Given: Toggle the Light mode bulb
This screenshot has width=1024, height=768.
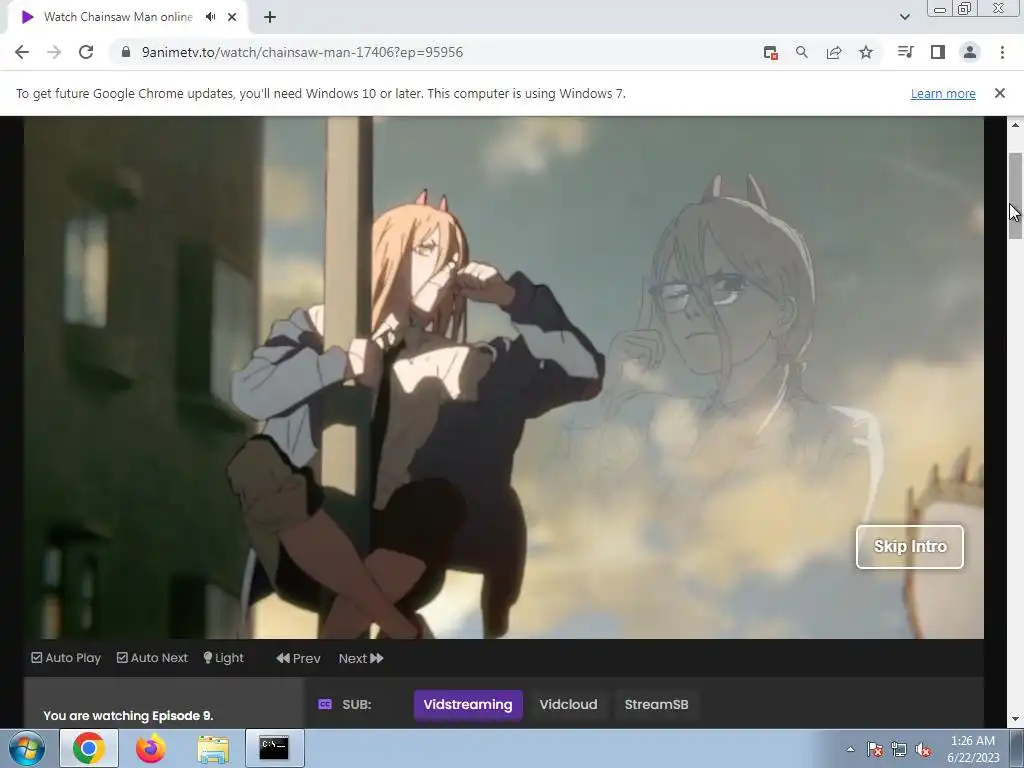Looking at the screenshot, I should coord(223,658).
